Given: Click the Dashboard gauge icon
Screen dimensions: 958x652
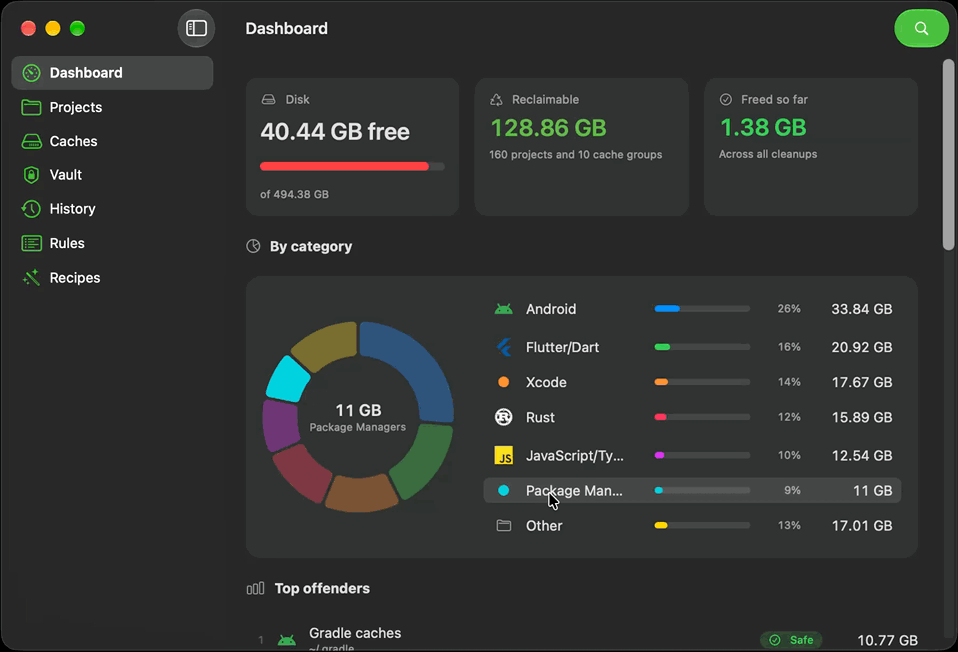Looking at the screenshot, I should click(31, 73).
